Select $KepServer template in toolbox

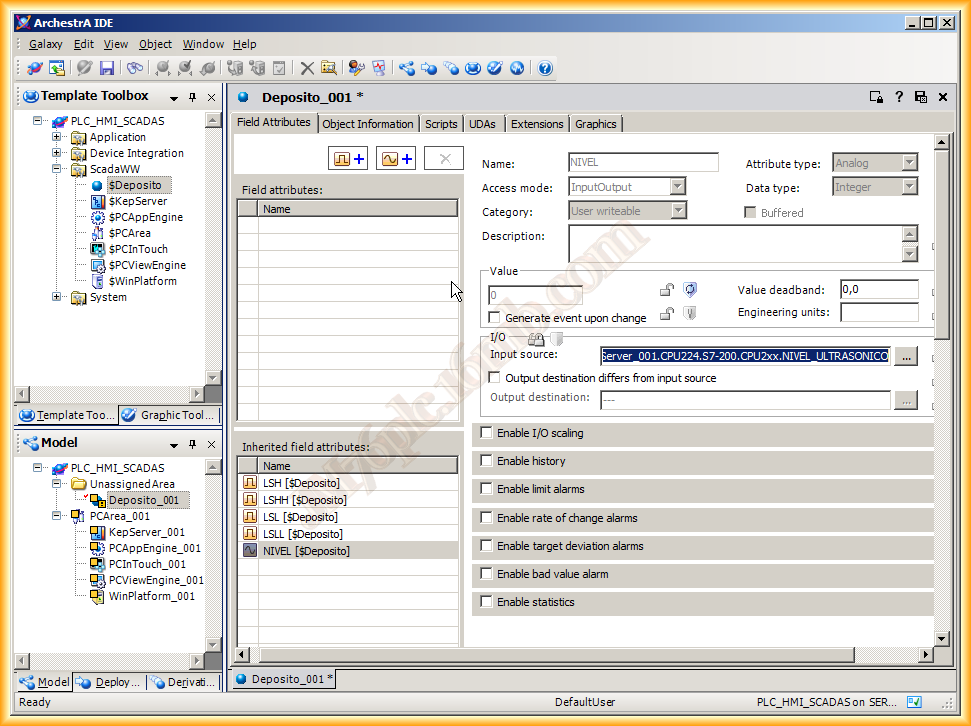[x=137, y=201]
